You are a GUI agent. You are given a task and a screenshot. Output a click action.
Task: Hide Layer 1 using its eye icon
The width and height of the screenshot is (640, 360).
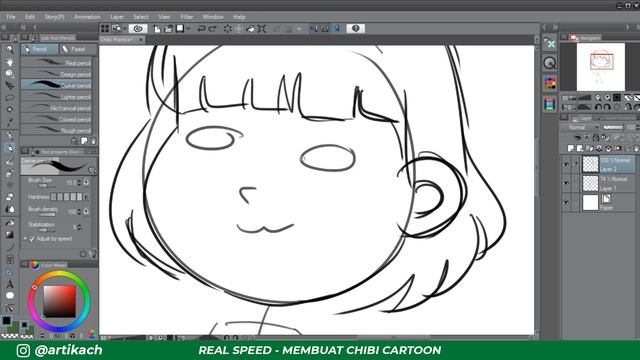[566, 183]
